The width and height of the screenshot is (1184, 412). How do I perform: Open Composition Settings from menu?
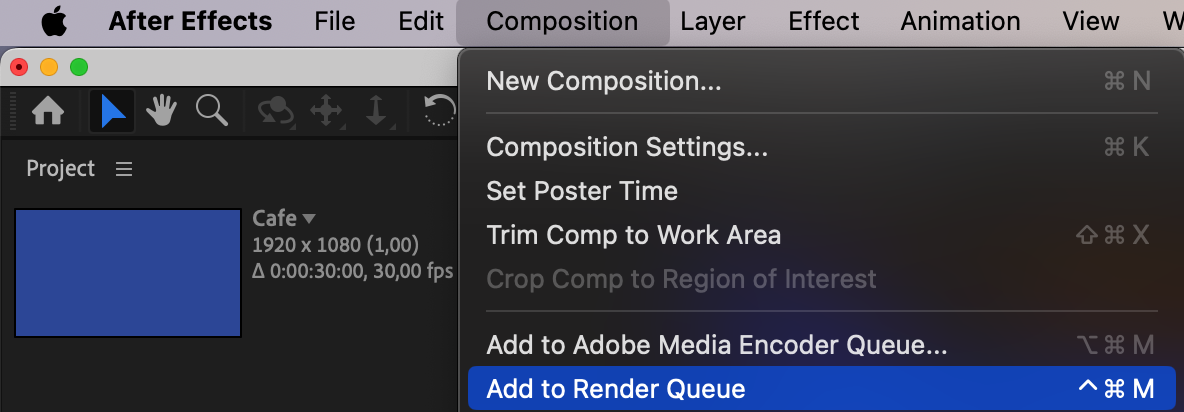[822, 147]
